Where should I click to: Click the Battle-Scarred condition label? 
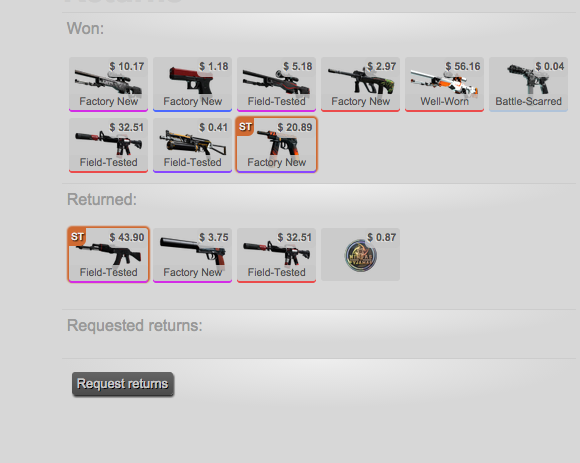528,101
